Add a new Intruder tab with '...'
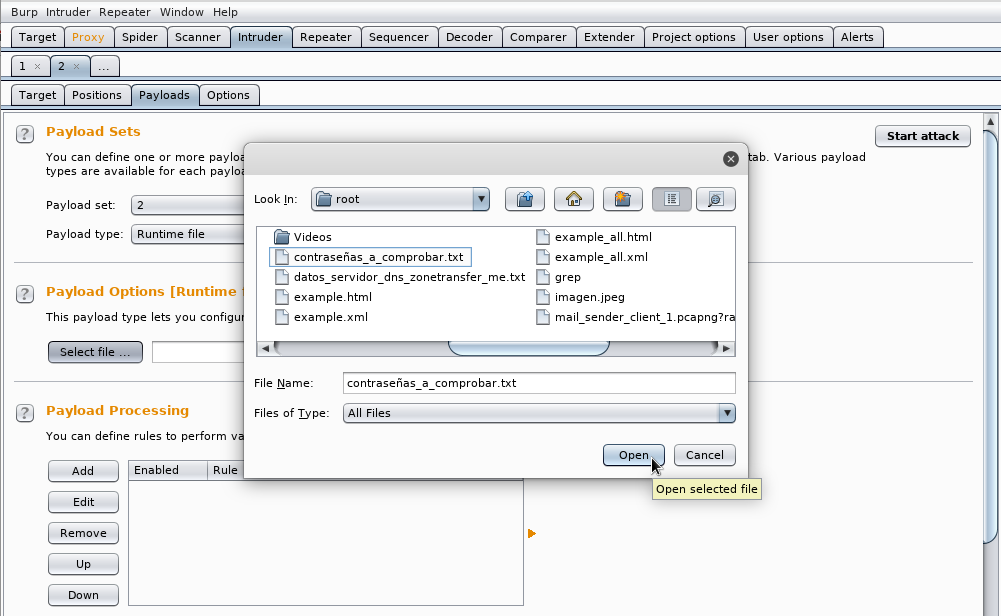The height and width of the screenshot is (616, 1001). tap(104, 66)
